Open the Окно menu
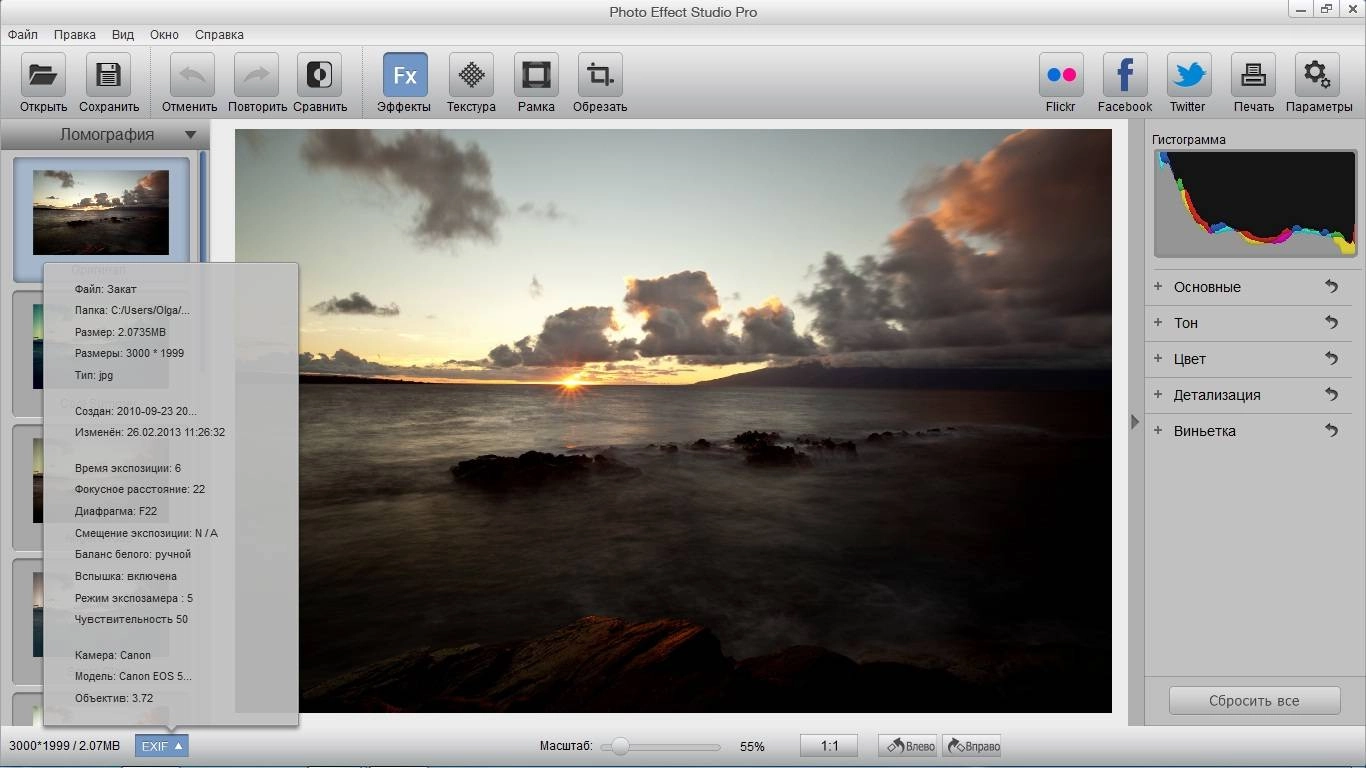1366x768 pixels. click(164, 34)
